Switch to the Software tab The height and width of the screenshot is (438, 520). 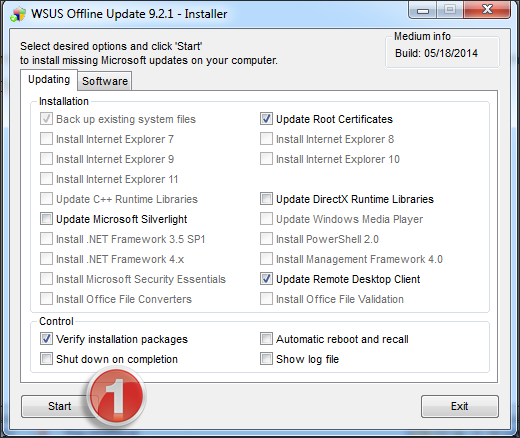click(x=105, y=81)
